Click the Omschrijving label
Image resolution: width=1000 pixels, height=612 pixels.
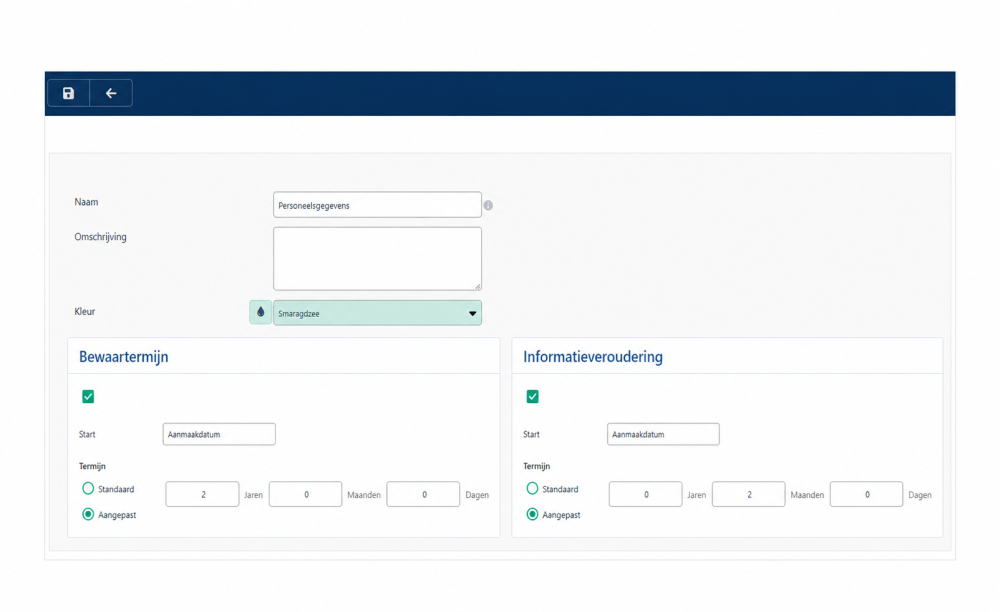click(x=100, y=237)
